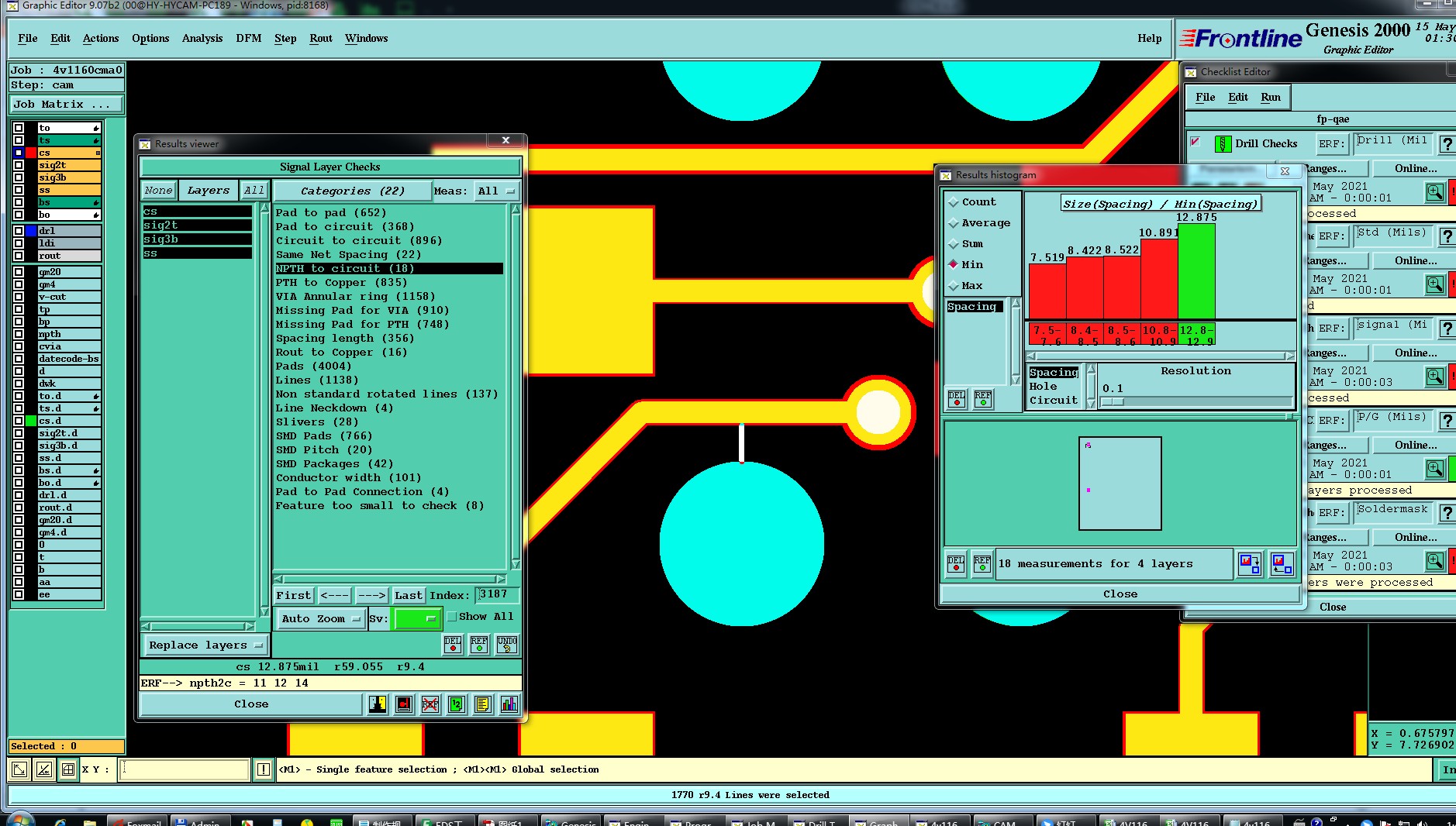Click the grid snap icon left of XY
The image size is (1456, 826).
(68, 769)
